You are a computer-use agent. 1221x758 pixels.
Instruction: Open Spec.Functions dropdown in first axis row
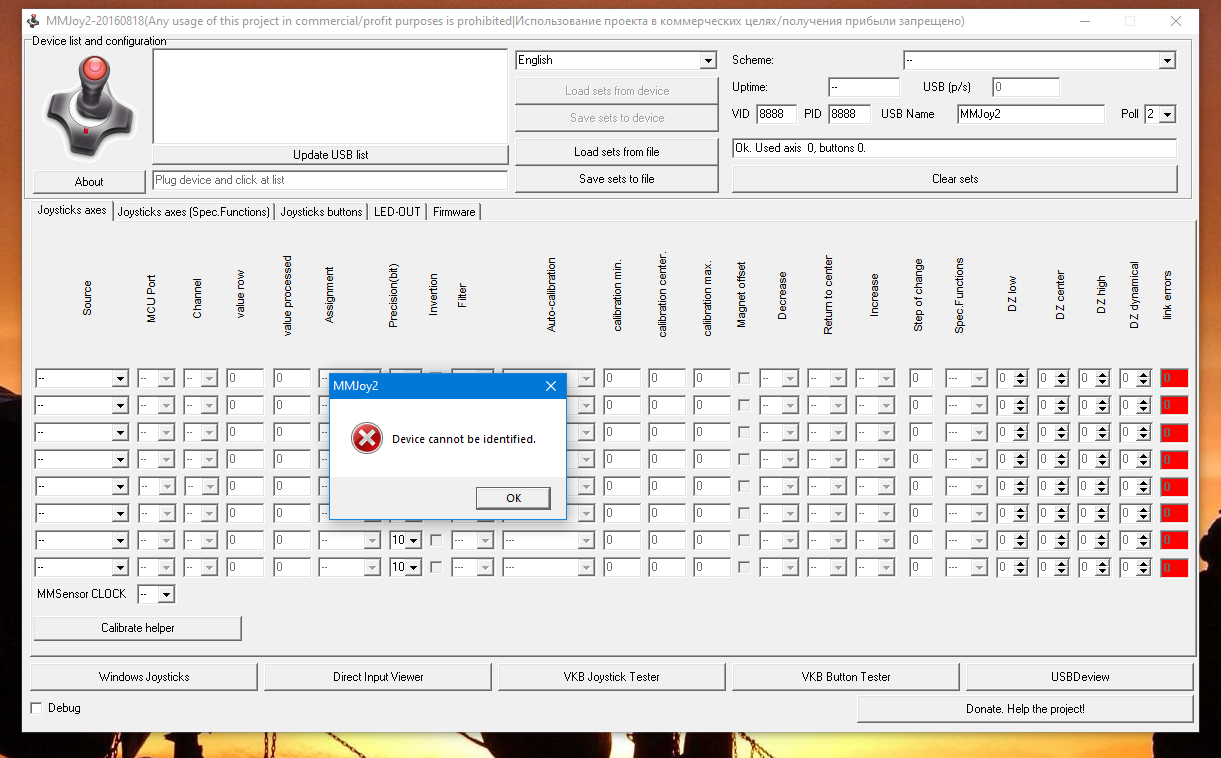coord(966,379)
